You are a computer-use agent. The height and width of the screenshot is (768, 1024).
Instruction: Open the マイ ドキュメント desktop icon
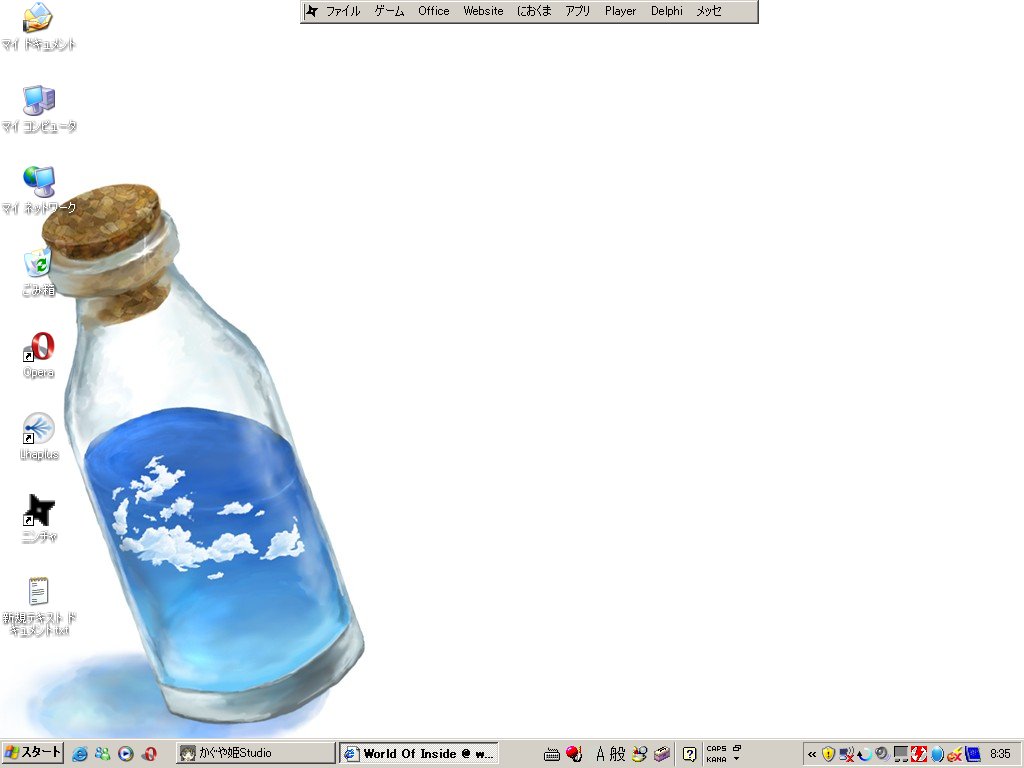pyautogui.click(x=39, y=26)
